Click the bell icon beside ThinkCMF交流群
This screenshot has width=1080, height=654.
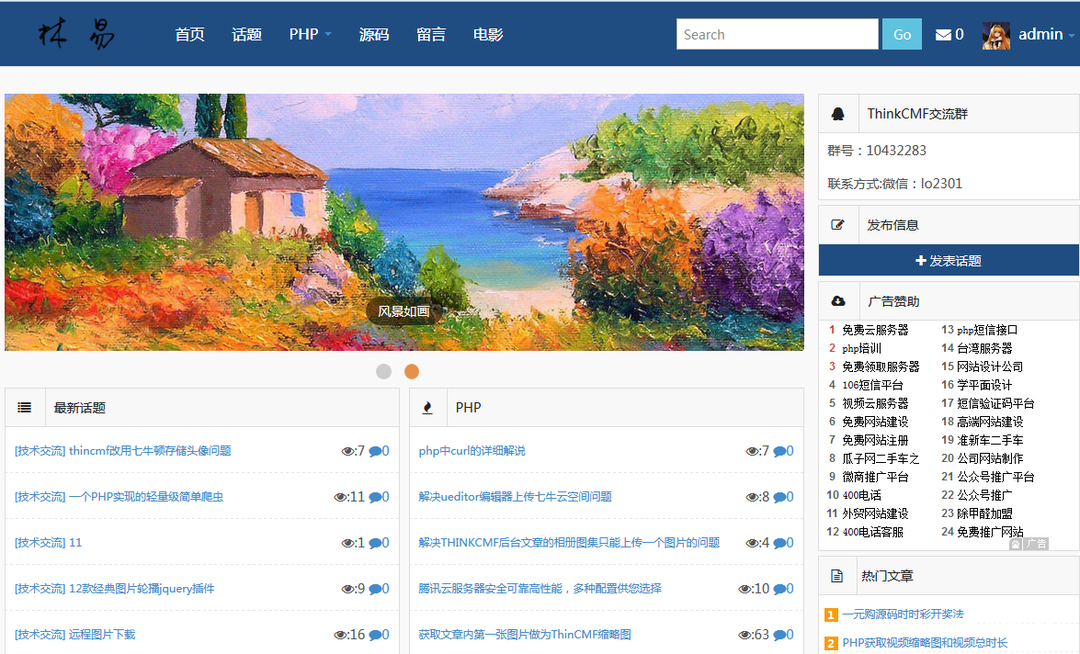point(838,114)
